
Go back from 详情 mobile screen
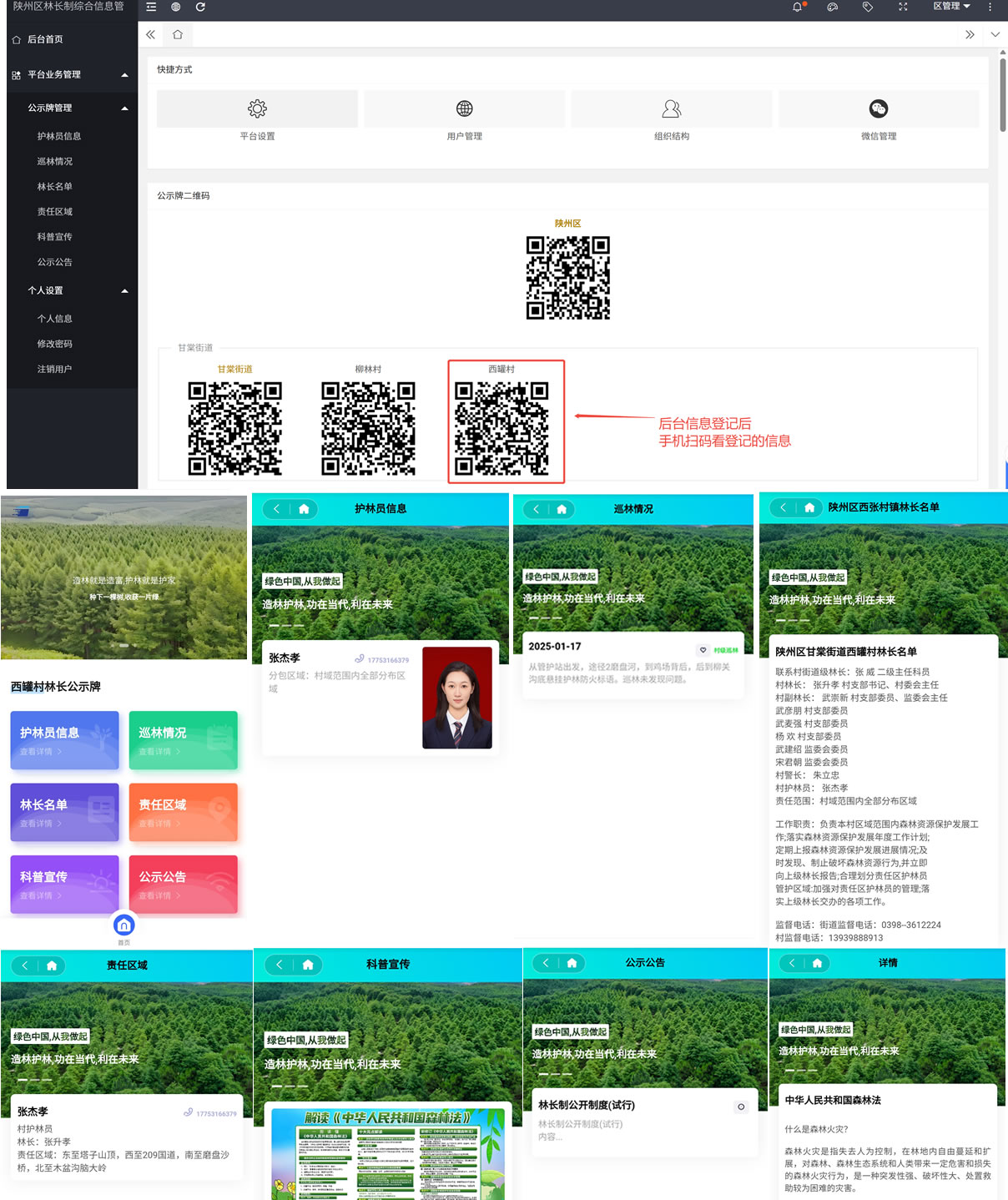(791, 963)
